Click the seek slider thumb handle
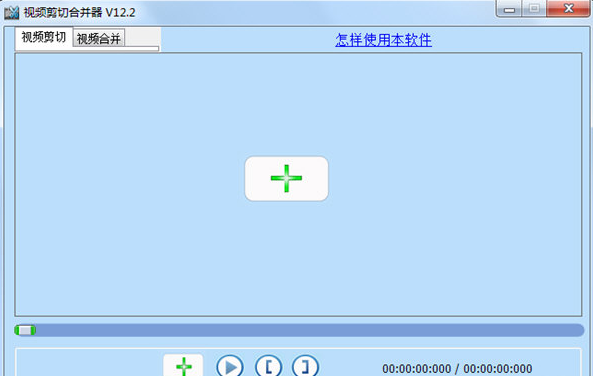The height and width of the screenshot is (376, 593). (25, 330)
